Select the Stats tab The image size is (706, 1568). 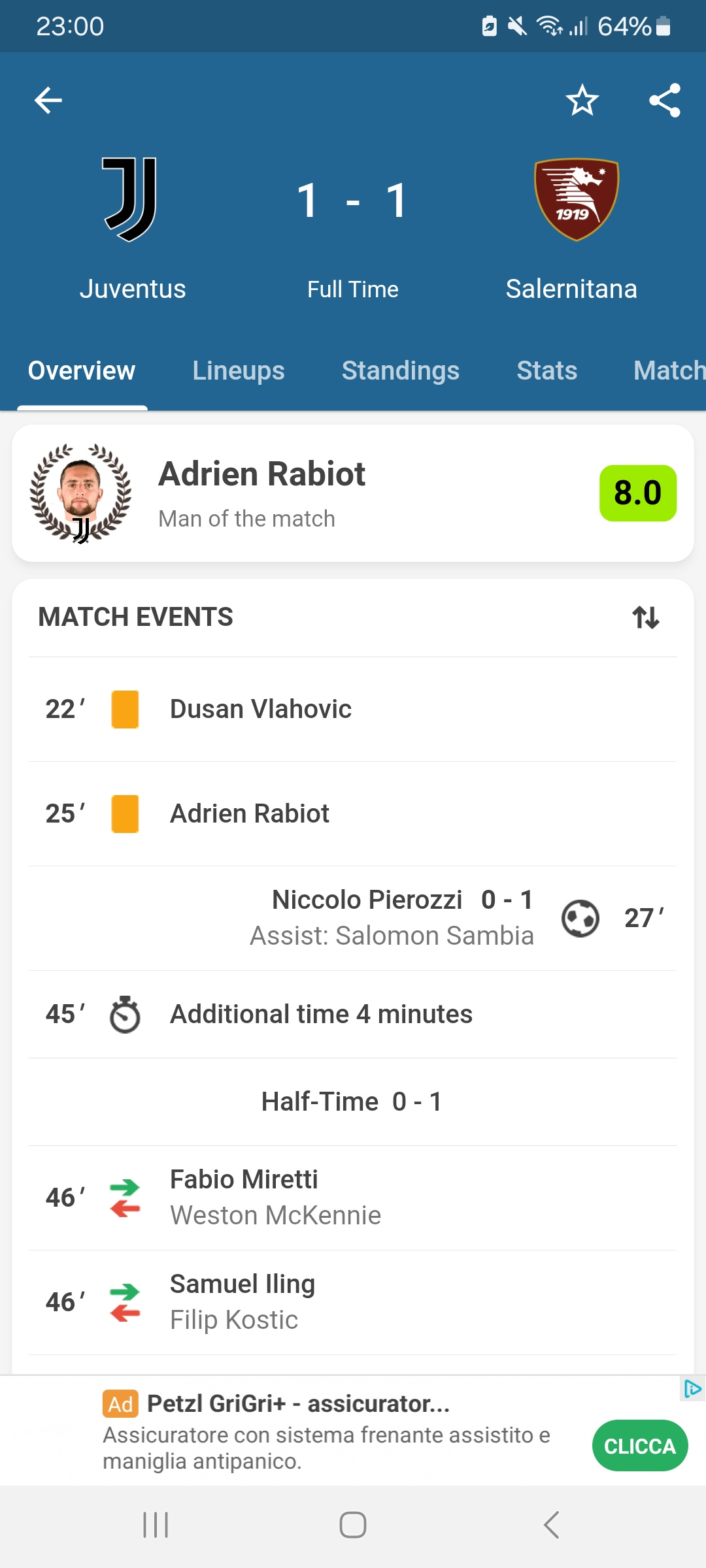547,371
